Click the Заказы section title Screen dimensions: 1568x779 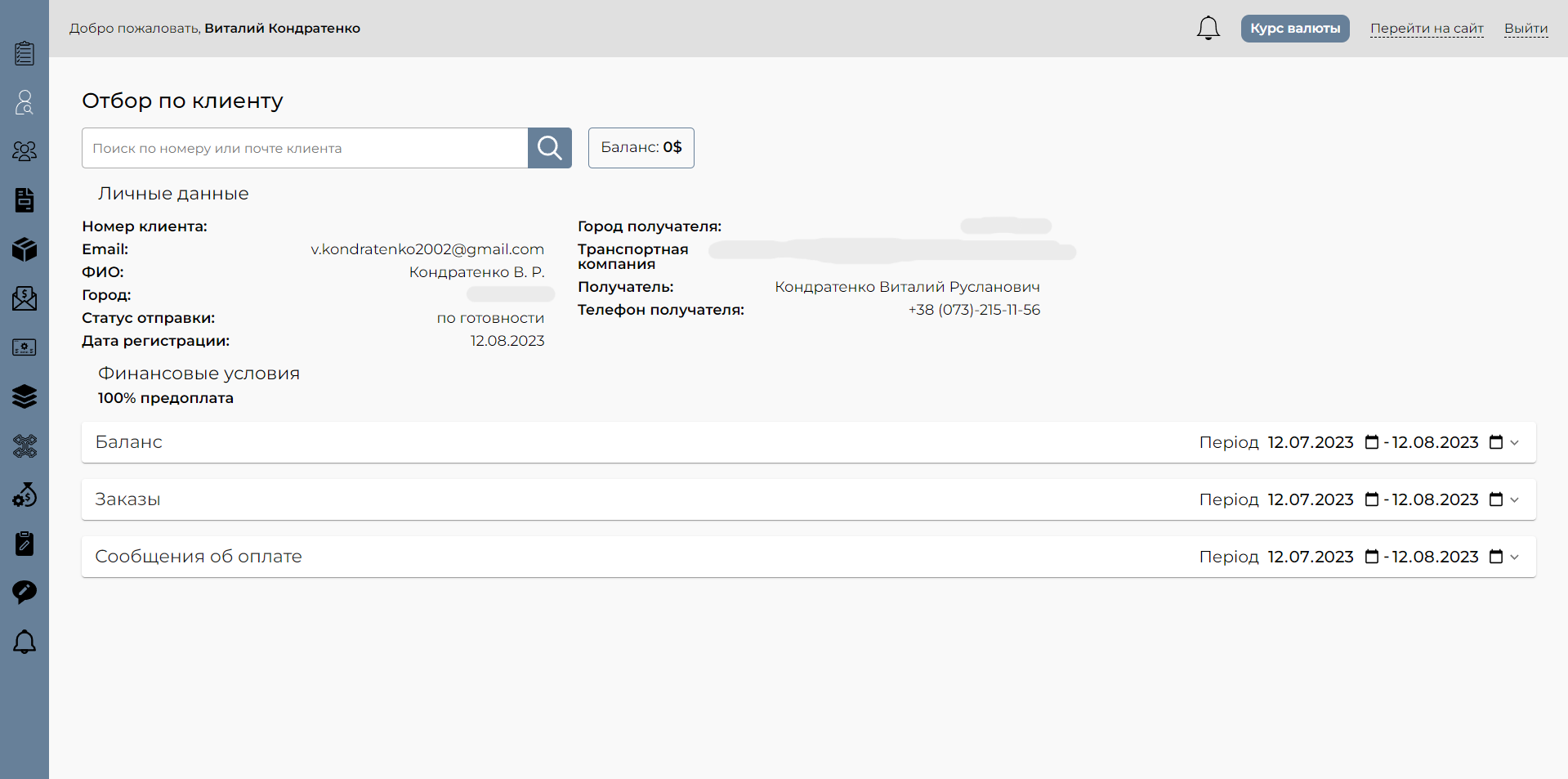tap(127, 499)
